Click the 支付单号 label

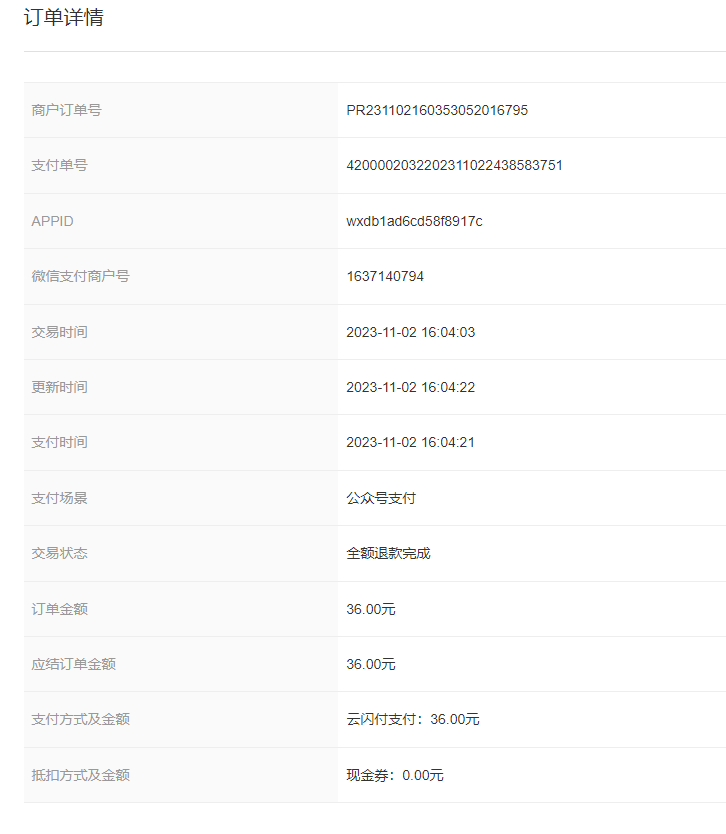tap(60, 165)
